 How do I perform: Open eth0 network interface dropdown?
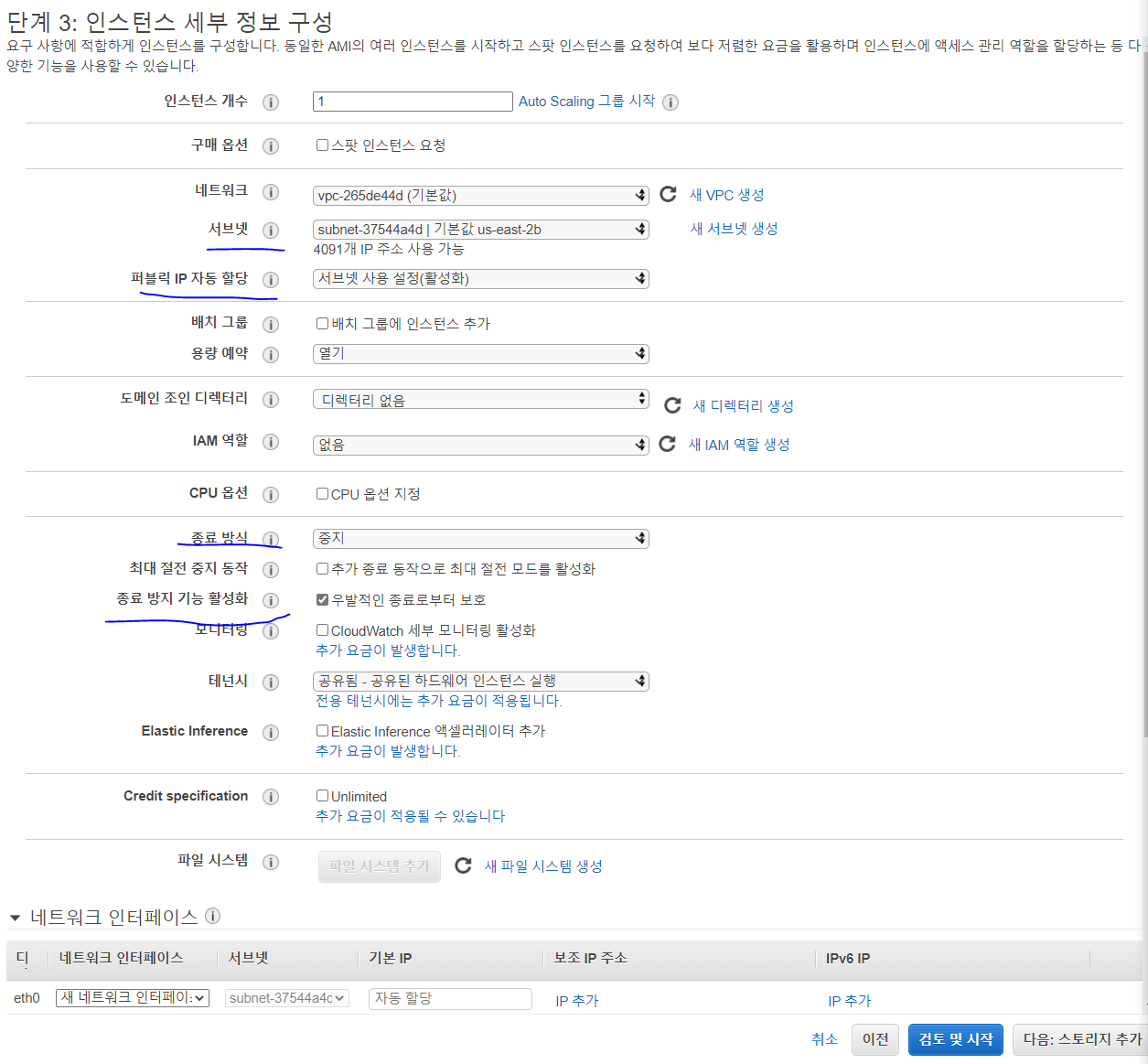[133, 998]
